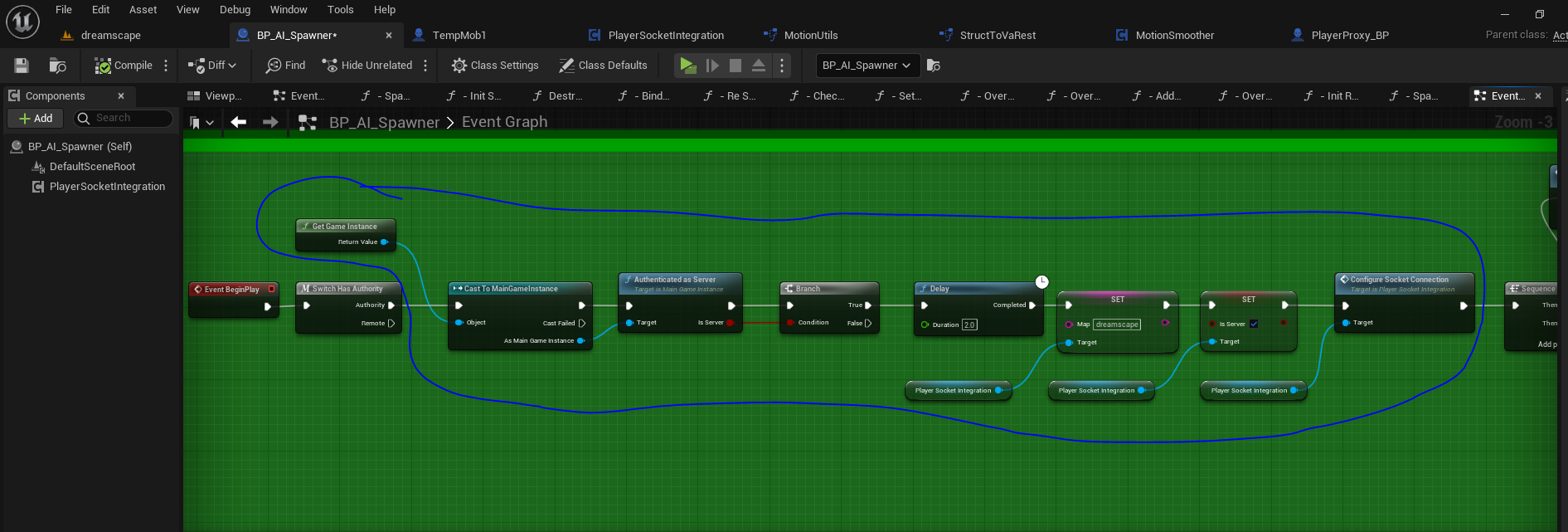
Task: Open Compile options three-dot menu
Action: [166, 66]
